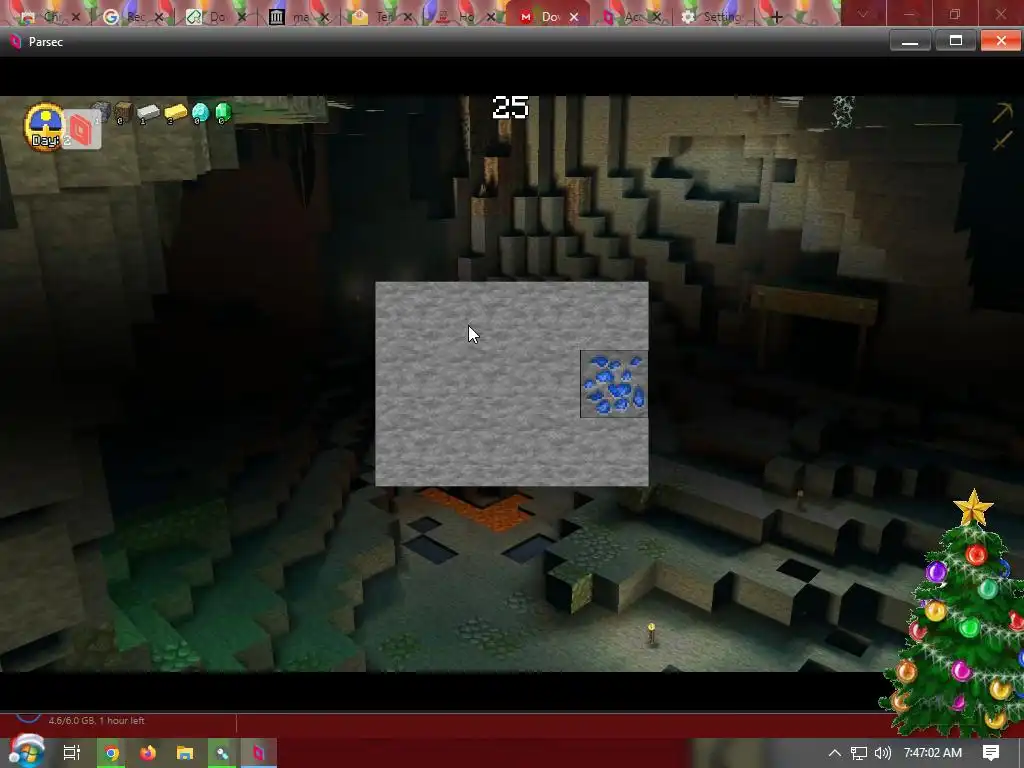Image resolution: width=1024 pixels, height=768 pixels.
Task: Mine the blue lapis ore block
Action: pyautogui.click(x=614, y=384)
